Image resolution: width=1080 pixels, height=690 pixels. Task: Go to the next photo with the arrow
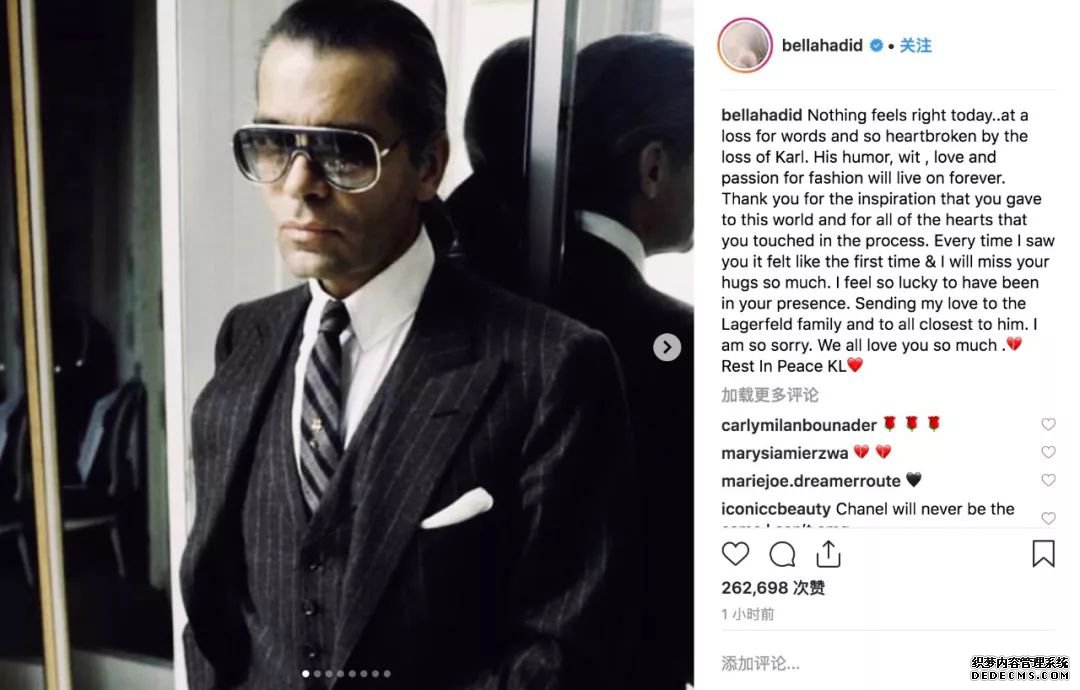tap(667, 347)
